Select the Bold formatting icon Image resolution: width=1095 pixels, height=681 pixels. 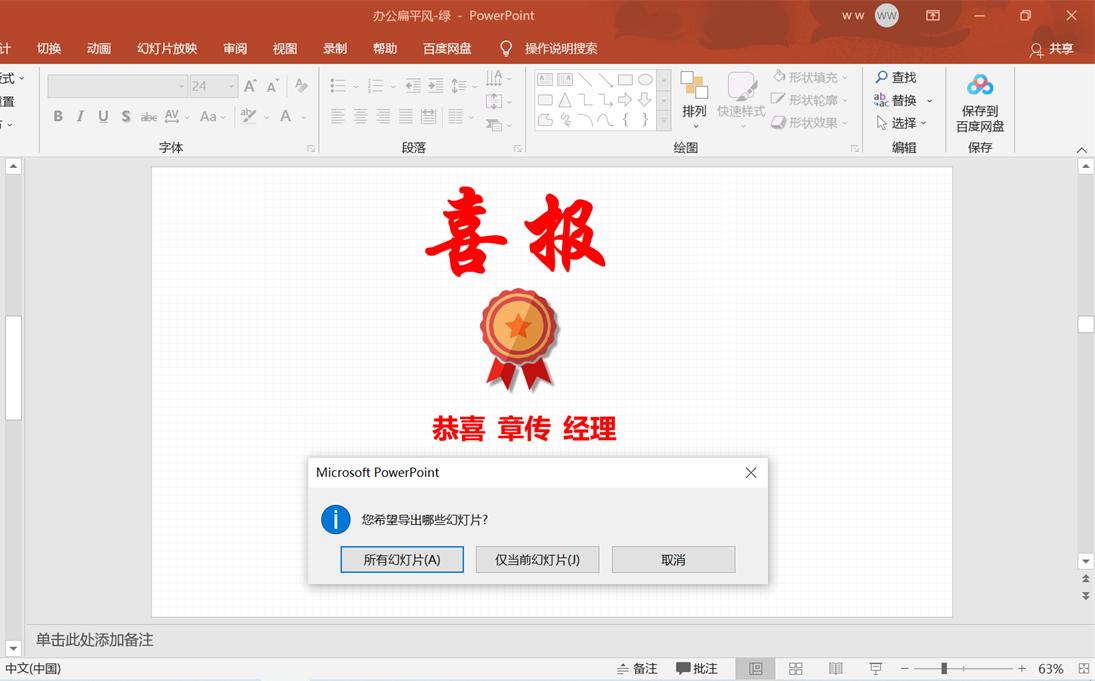point(58,116)
